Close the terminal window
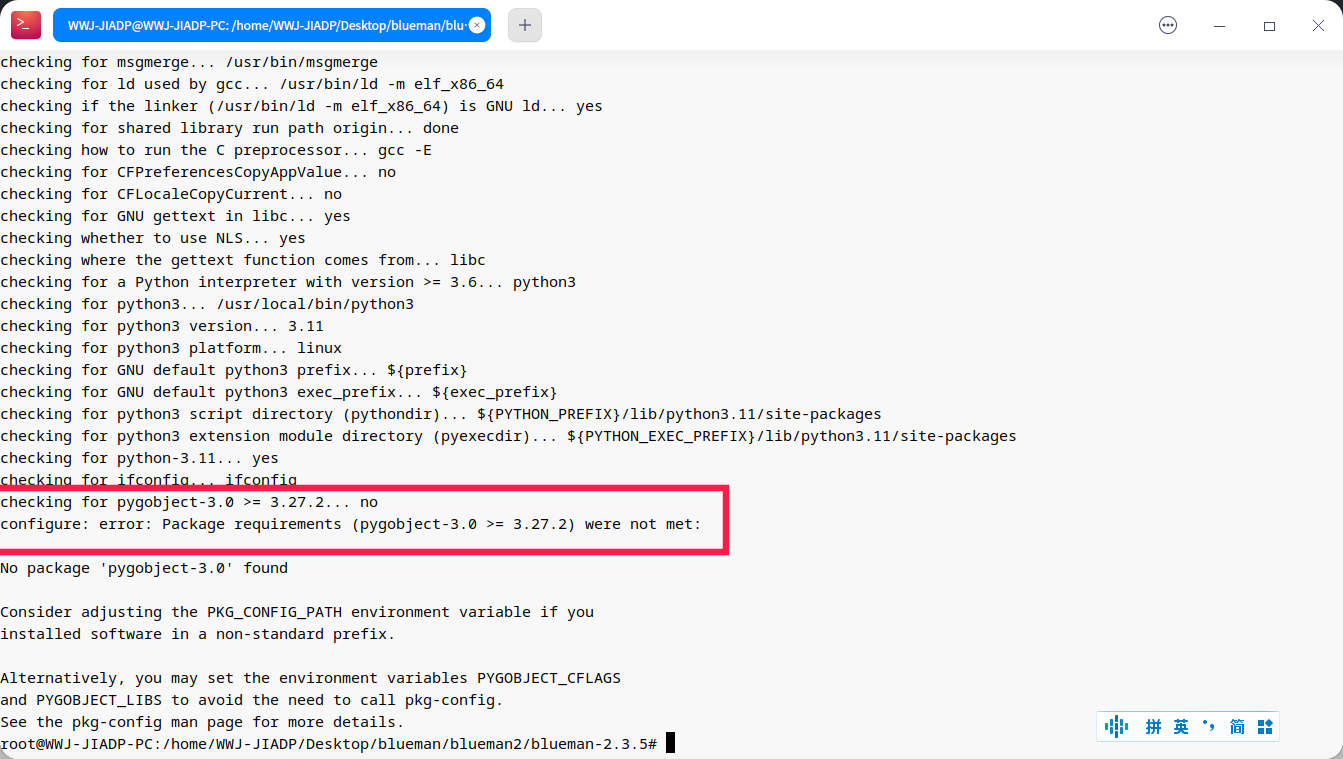 pos(1318,26)
